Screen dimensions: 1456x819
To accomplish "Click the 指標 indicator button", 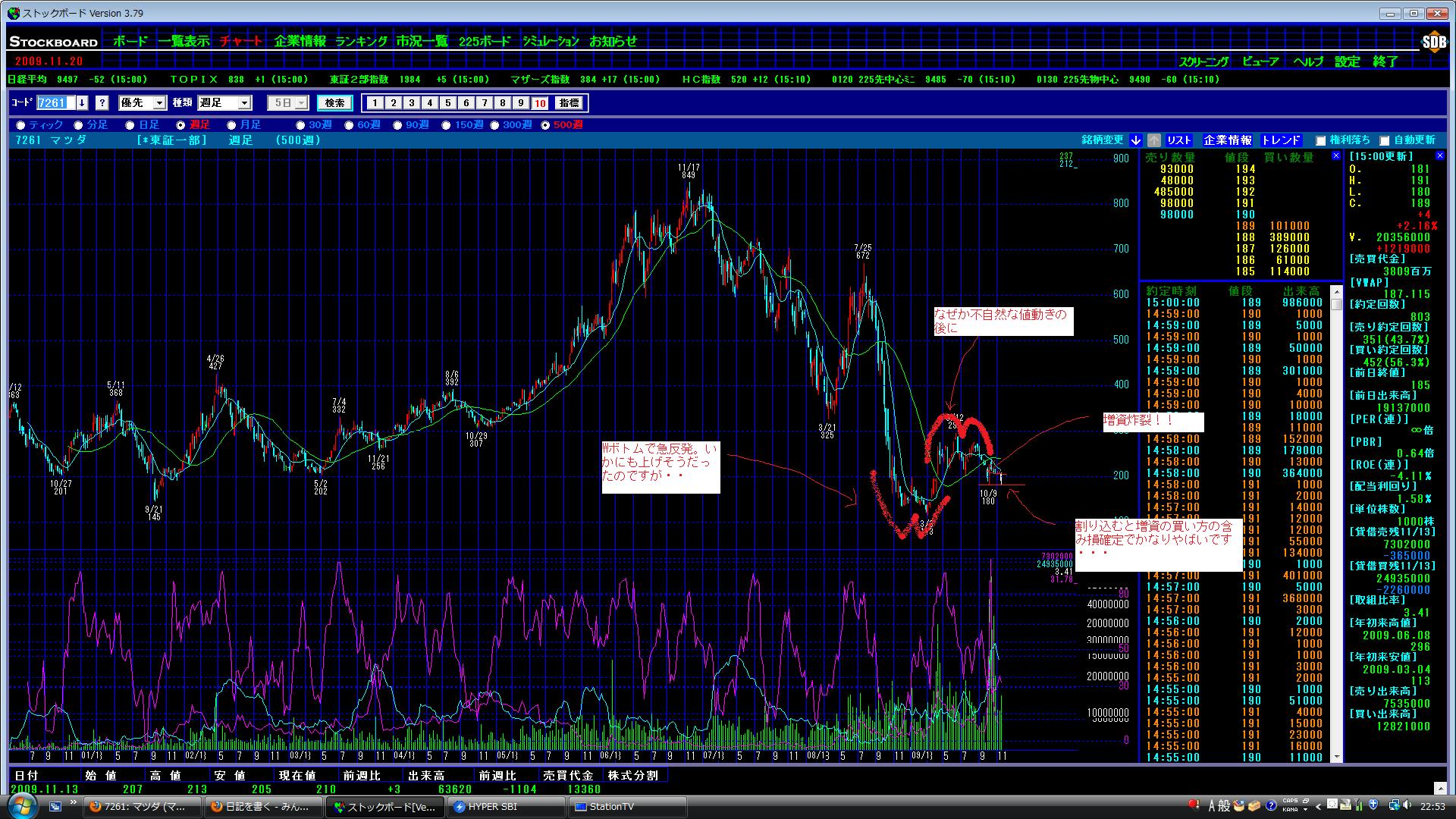I will 569,103.
